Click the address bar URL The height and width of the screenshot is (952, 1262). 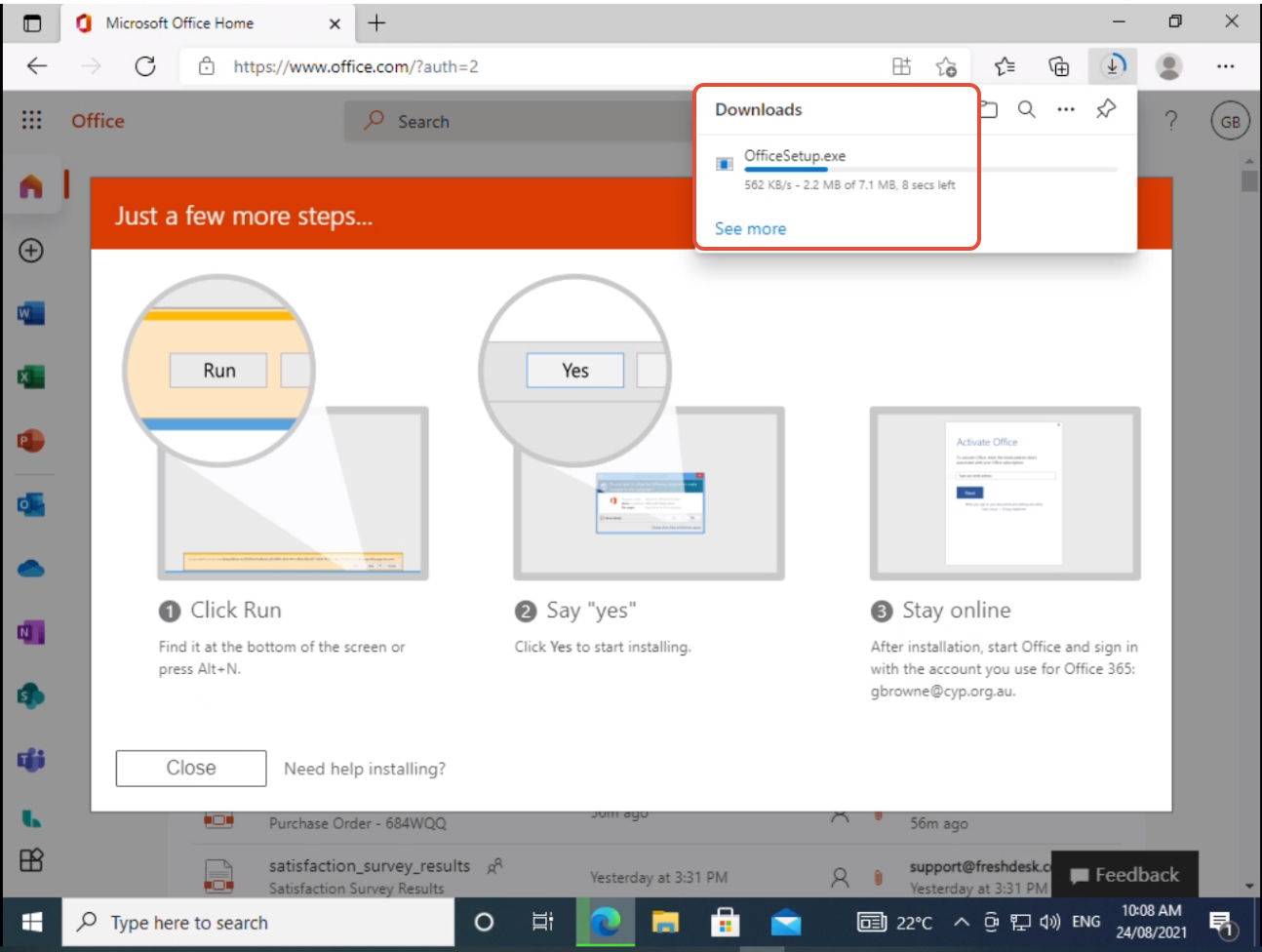pos(356,66)
